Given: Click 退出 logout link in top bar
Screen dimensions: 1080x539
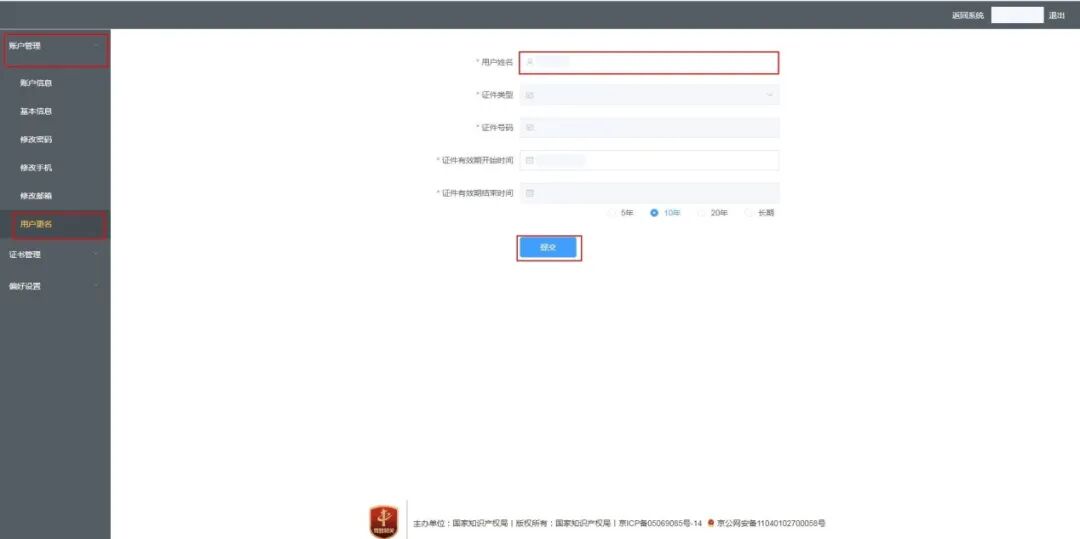Looking at the screenshot, I should [1057, 15].
